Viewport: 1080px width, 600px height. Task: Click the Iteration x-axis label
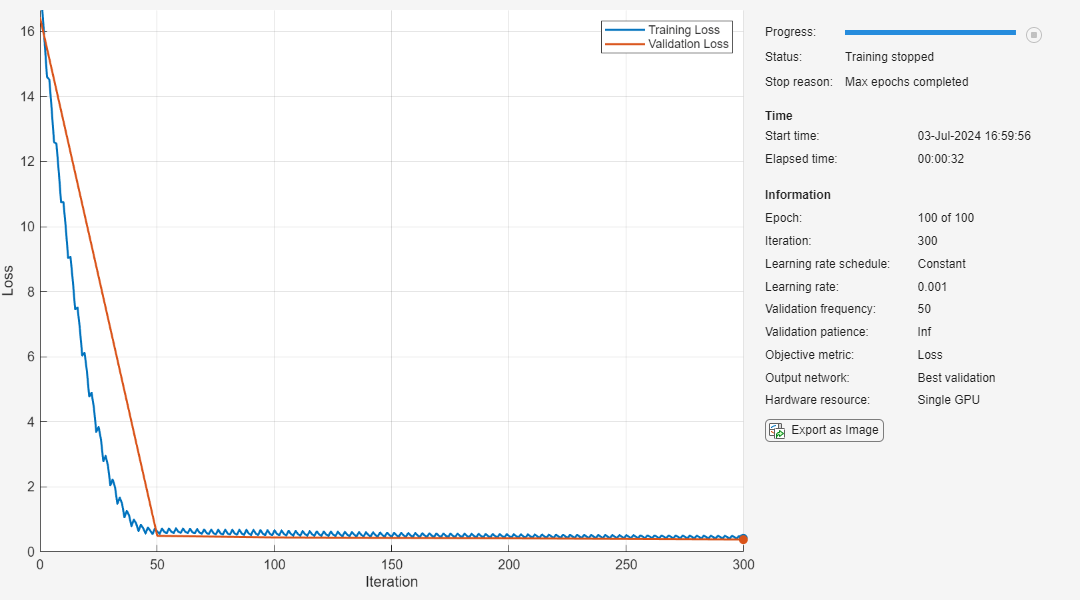tap(391, 582)
